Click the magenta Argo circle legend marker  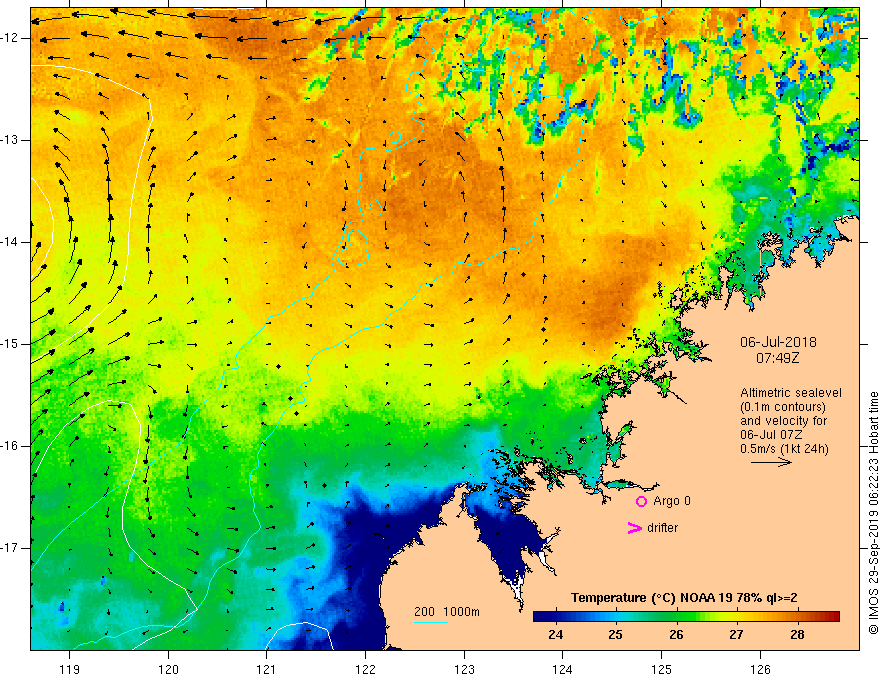pos(641,501)
